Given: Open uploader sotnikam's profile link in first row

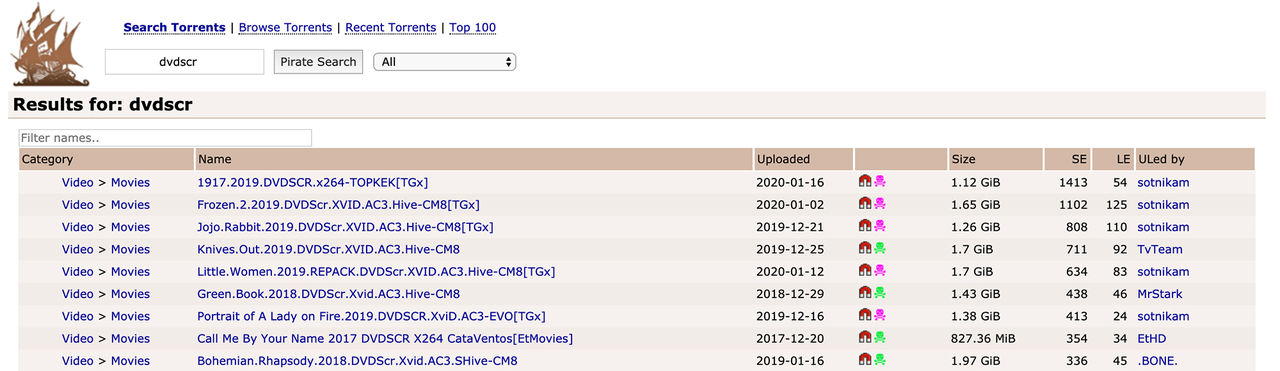Looking at the screenshot, I should [x=1163, y=182].
